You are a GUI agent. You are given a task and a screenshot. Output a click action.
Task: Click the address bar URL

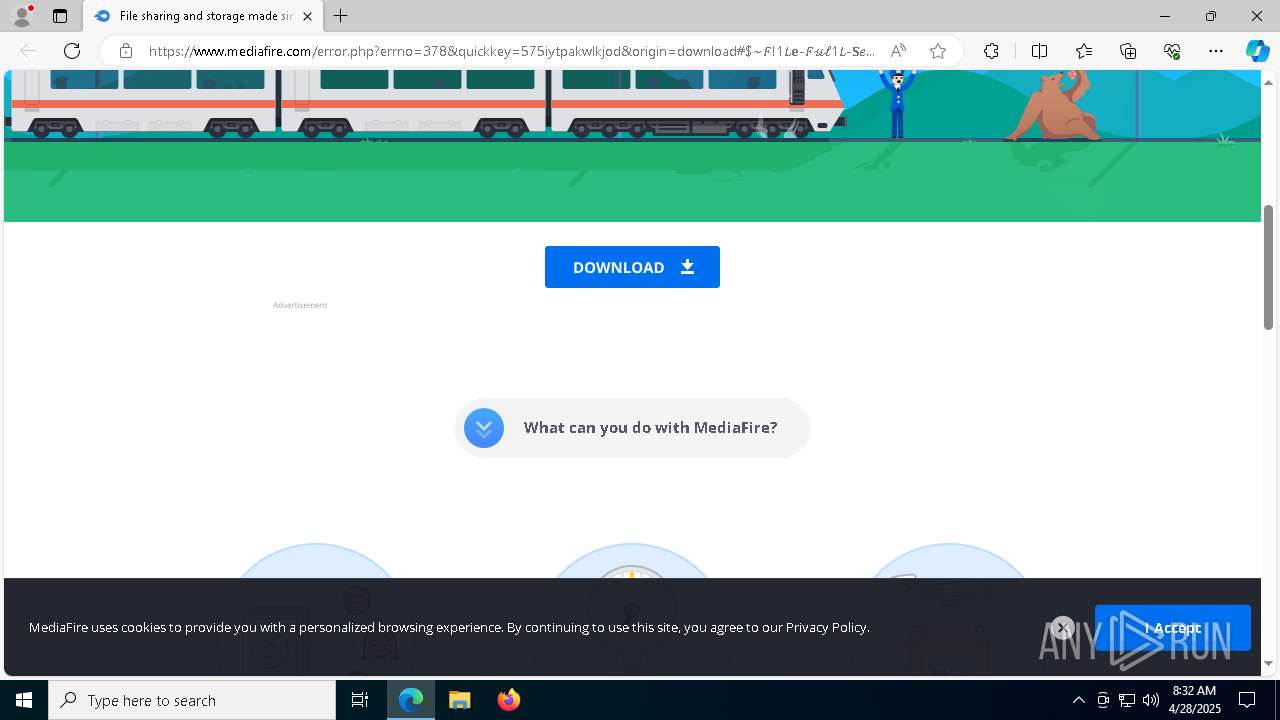pyautogui.click(x=512, y=51)
